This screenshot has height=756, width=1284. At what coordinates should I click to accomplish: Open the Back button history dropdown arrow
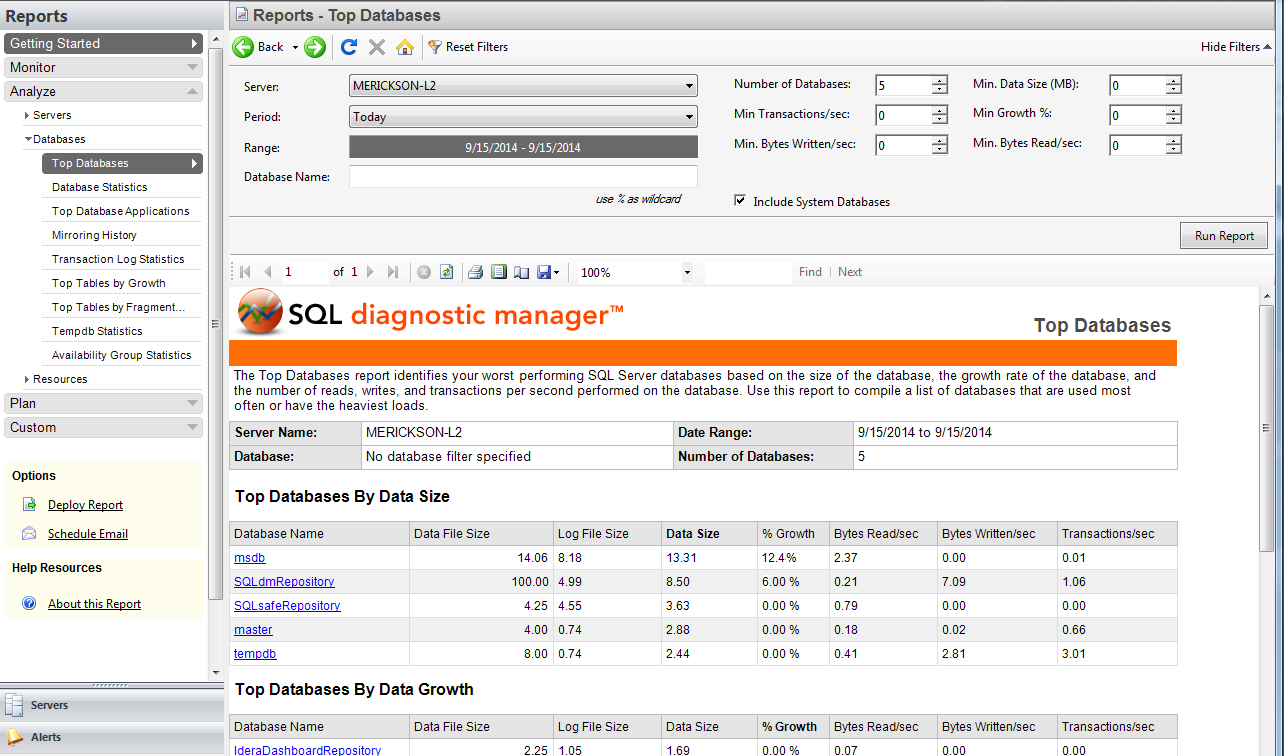(x=295, y=47)
